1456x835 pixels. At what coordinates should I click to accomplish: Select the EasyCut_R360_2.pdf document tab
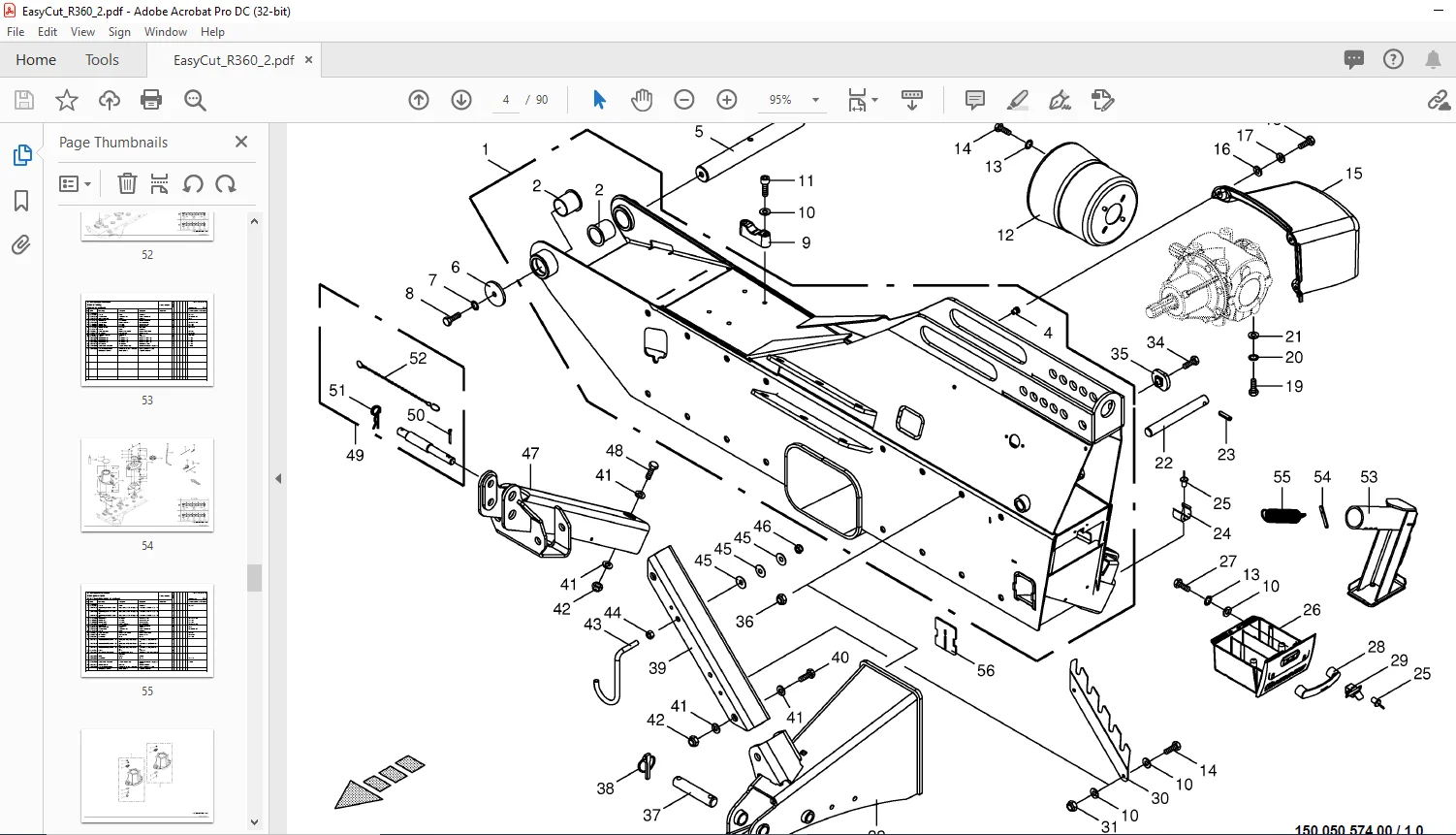(234, 60)
